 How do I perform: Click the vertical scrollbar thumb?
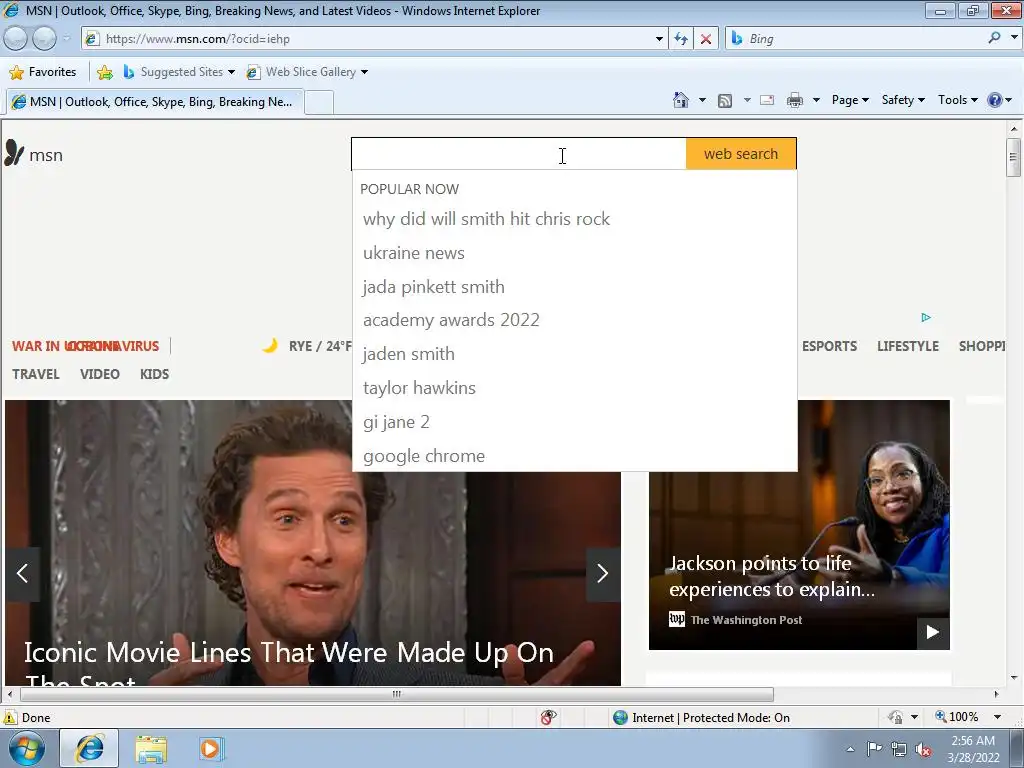[x=1013, y=157]
